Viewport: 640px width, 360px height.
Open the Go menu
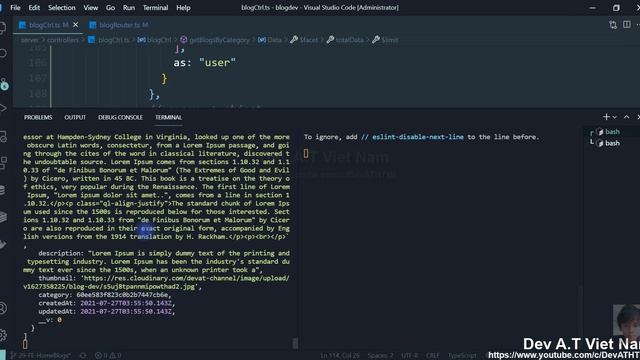[x=110, y=8]
